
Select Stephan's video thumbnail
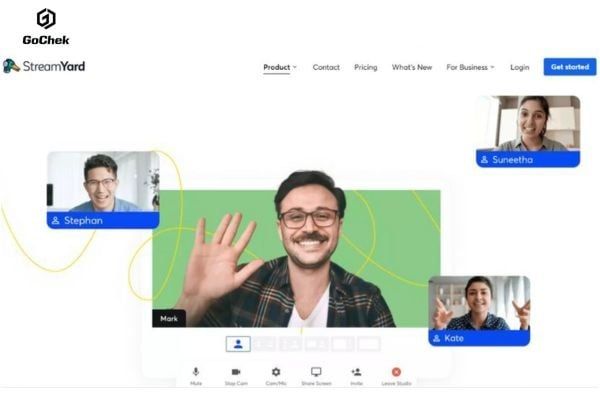coord(102,183)
